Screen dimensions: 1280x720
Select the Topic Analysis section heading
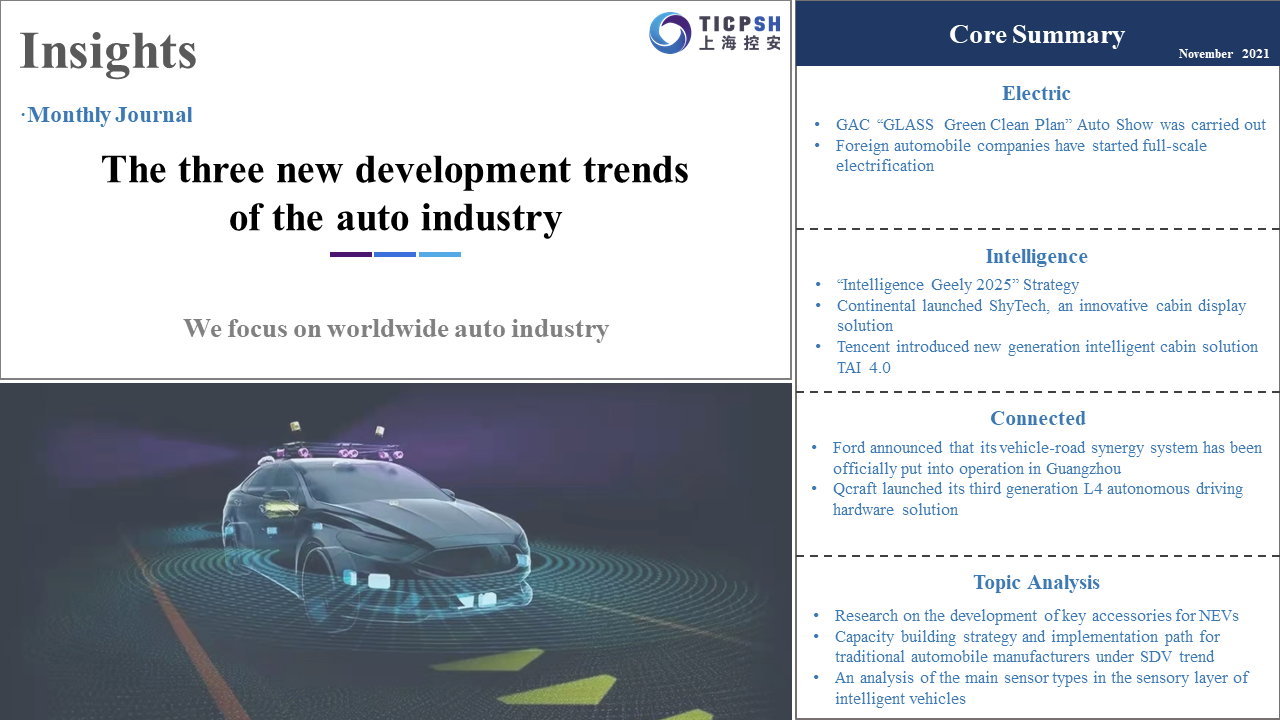tap(1036, 583)
